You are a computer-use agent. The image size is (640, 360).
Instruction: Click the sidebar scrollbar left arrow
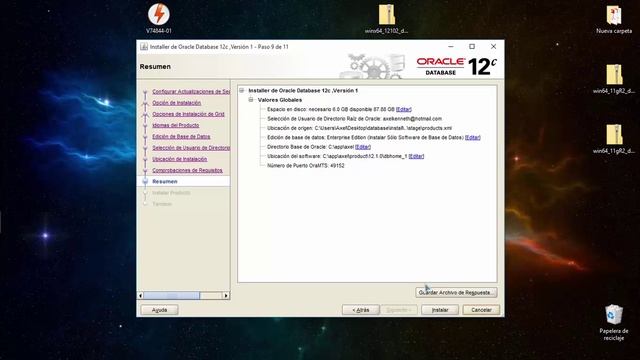pyautogui.click(x=141, y=295)
